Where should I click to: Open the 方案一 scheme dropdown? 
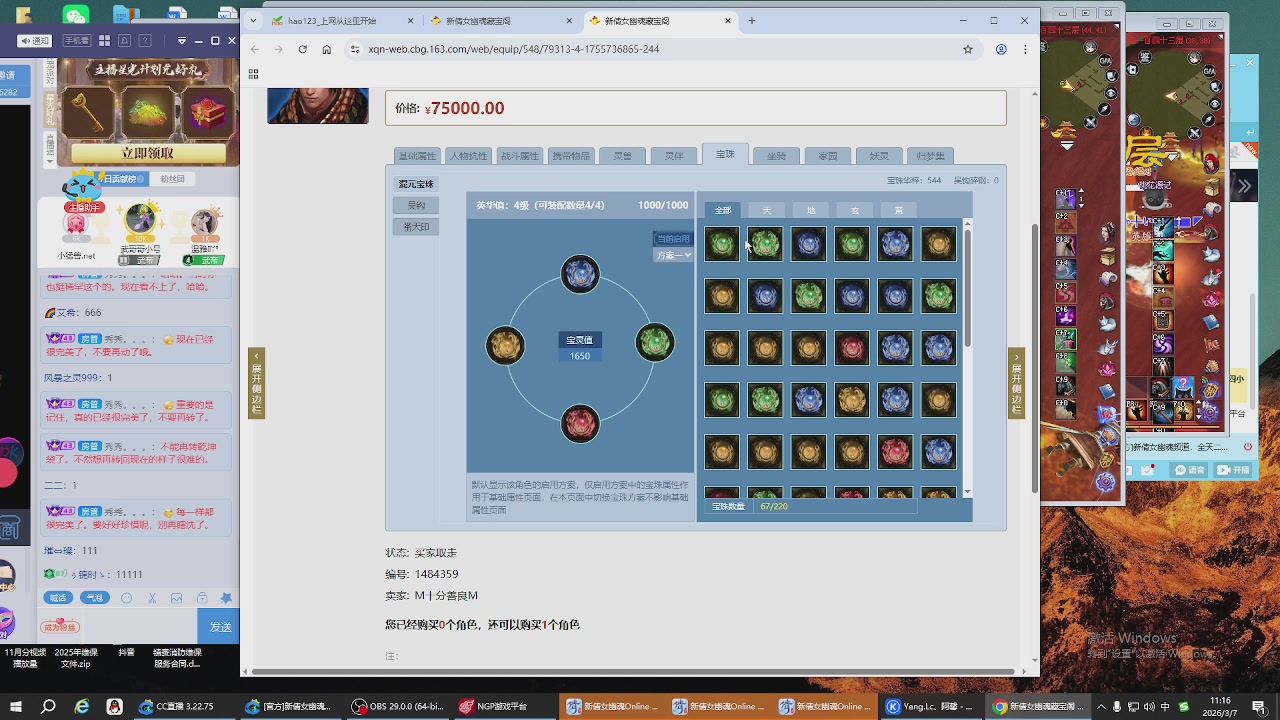click(x=673, y=255)
